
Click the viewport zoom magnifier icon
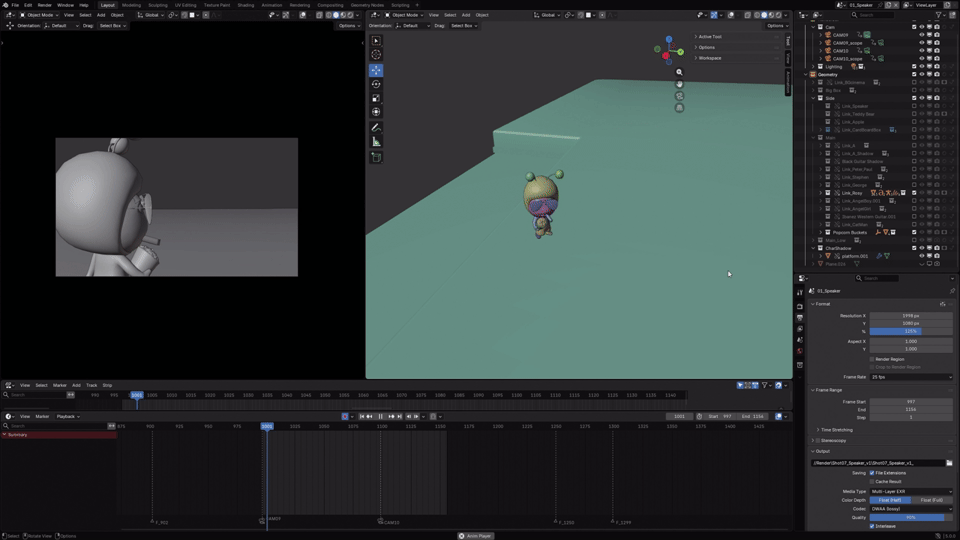click(679, 72)
